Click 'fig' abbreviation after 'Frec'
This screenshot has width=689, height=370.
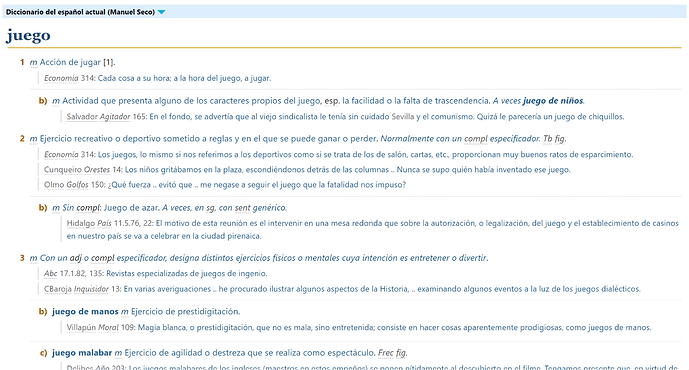[400, 353]
